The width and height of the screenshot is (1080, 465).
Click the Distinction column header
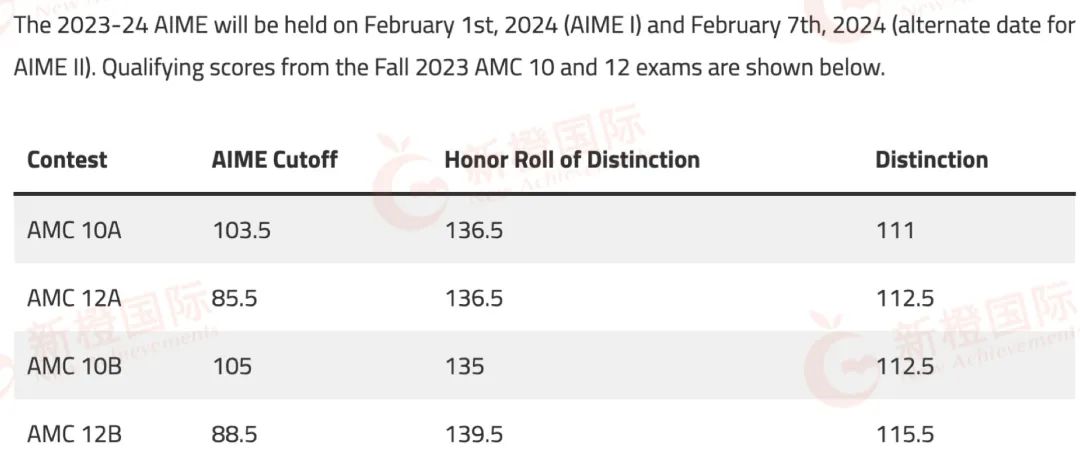(x=931, y=160)
